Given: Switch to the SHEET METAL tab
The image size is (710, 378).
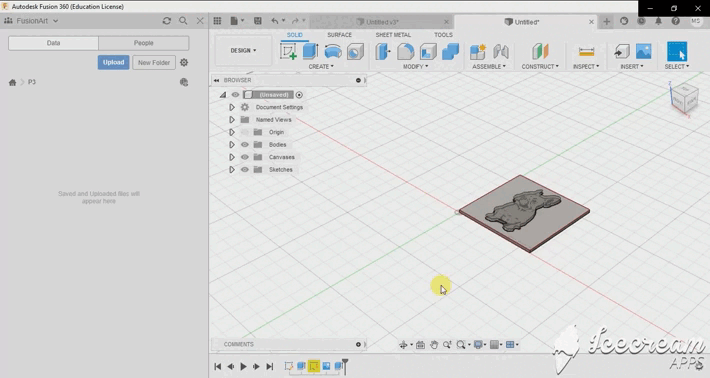Looking at the screenshot, I should (x=393, y=35).
